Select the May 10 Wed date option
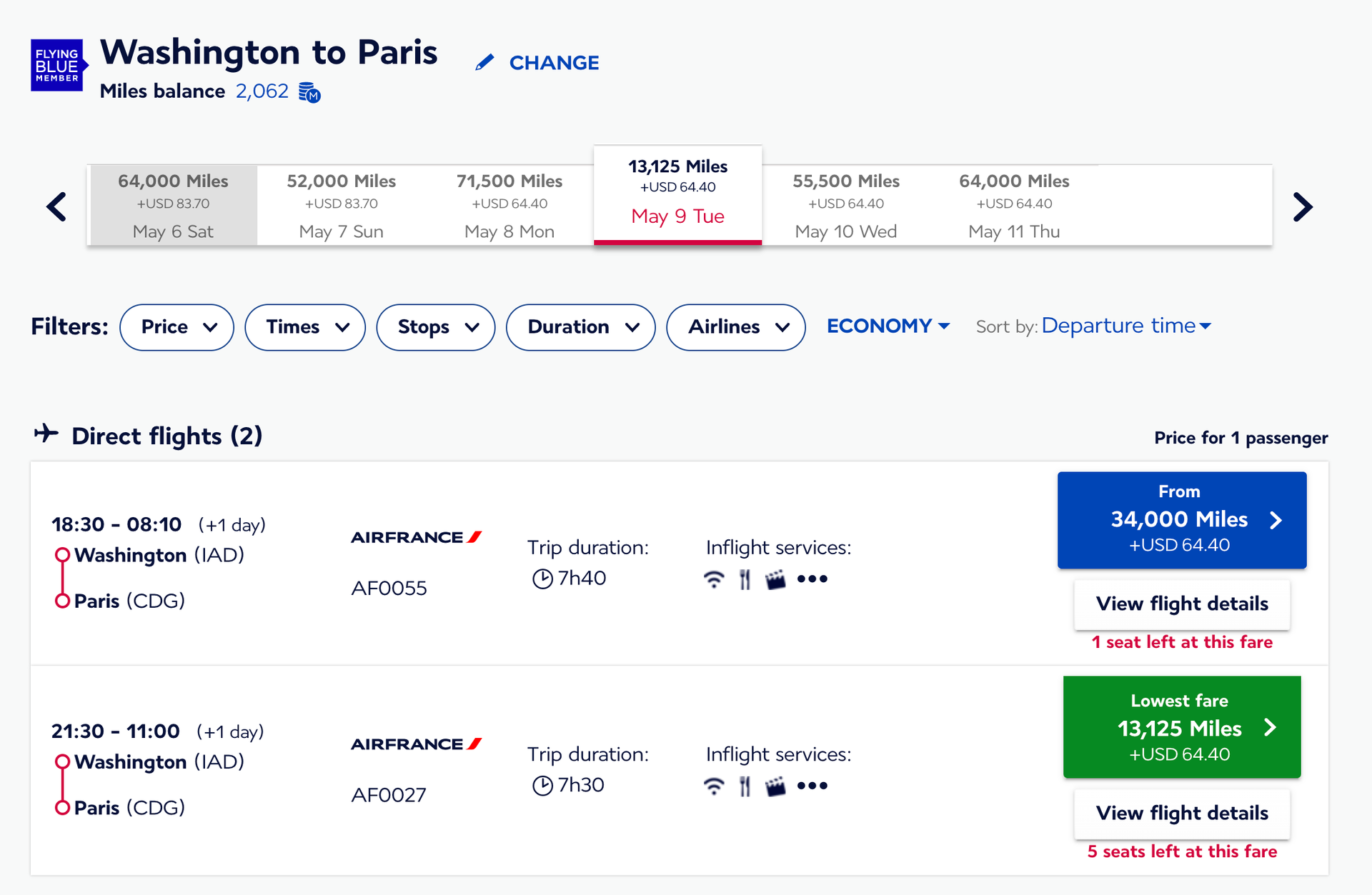This screenshot has height=895, width=1372. [x=845, y=205]
